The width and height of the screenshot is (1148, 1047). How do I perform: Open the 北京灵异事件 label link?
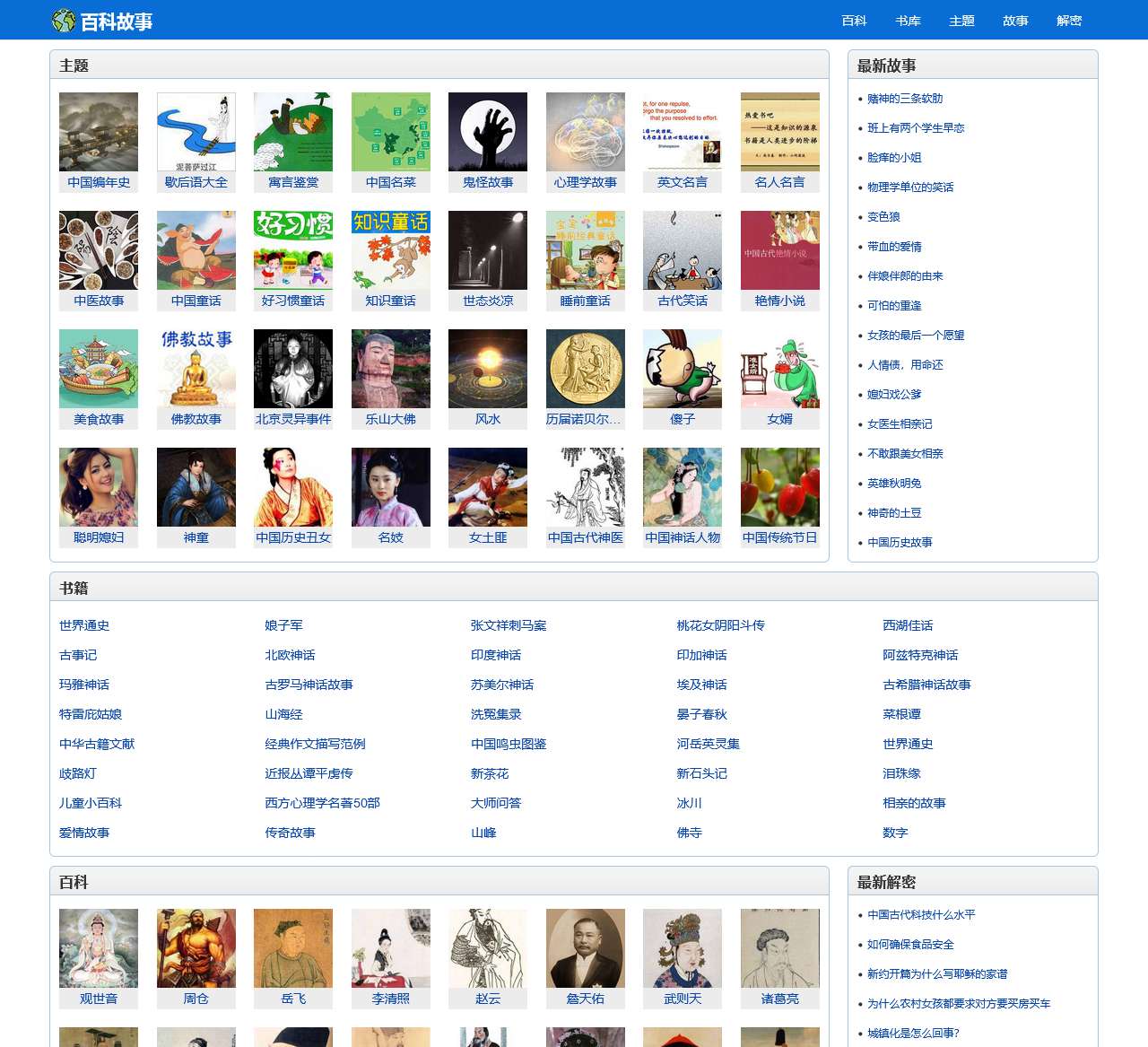[293, 419]
